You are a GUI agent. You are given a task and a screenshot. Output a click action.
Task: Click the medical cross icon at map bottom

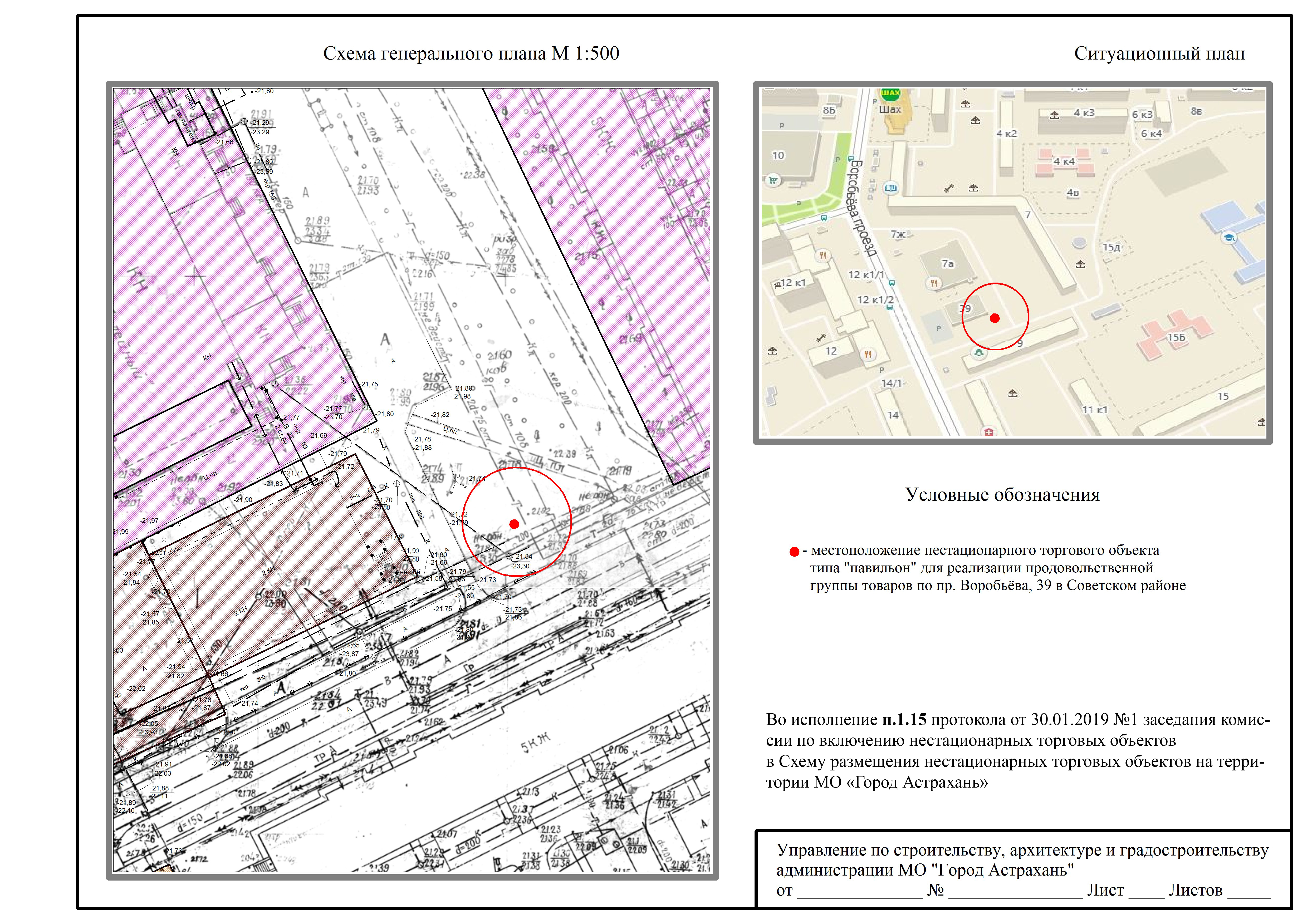[x=988, y=432]
